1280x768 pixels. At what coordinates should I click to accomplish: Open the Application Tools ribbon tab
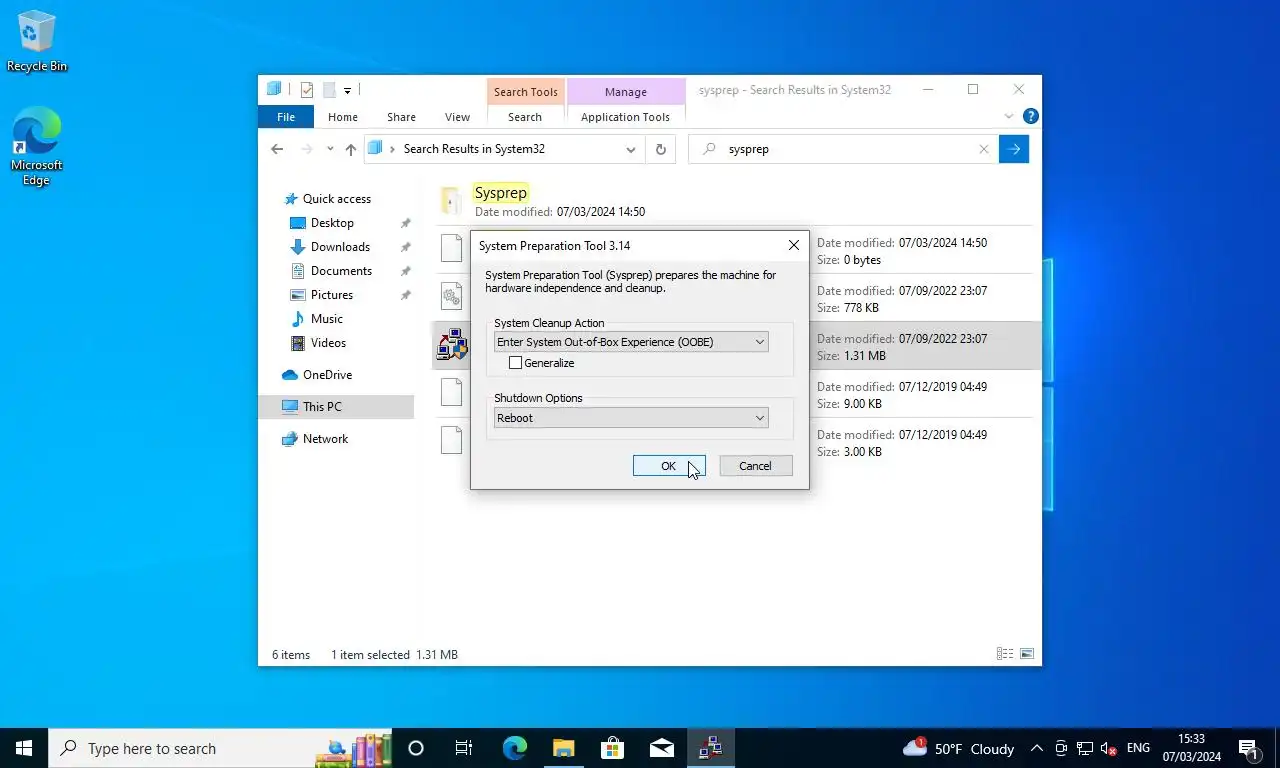pyautogui.click(x=626, y=117)
